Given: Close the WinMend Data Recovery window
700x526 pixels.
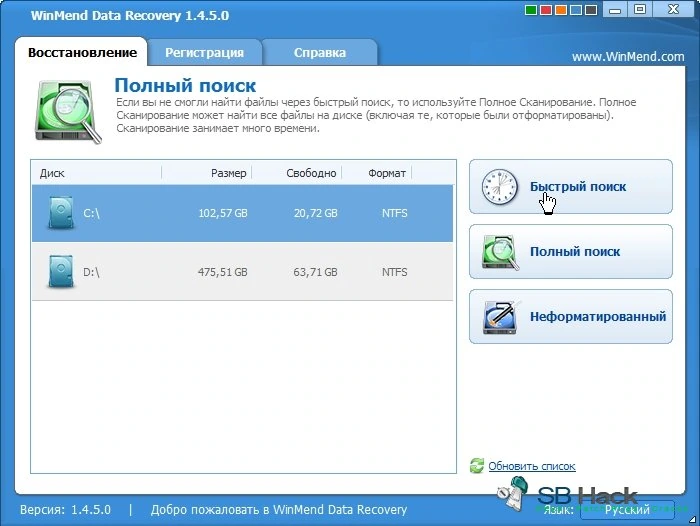Looking at the screenshot, I should (x=673, y=9).
